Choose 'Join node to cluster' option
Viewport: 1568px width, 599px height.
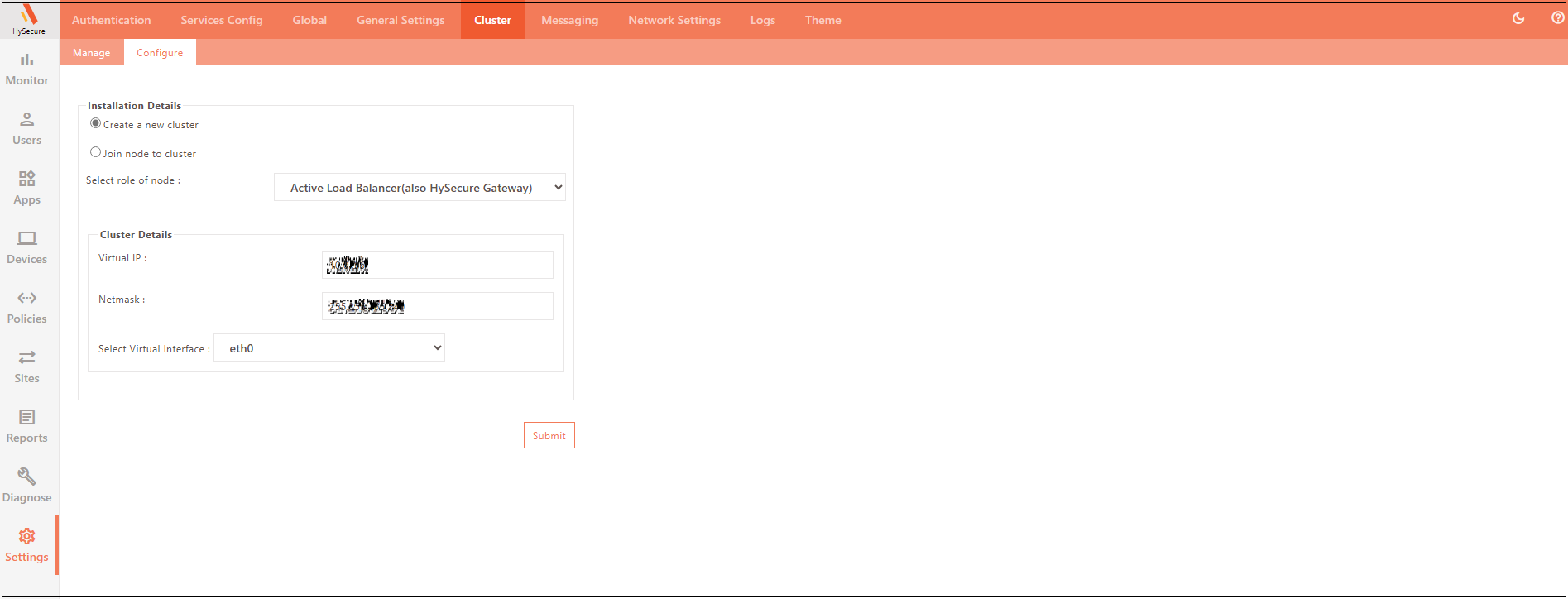pos(96,152)
